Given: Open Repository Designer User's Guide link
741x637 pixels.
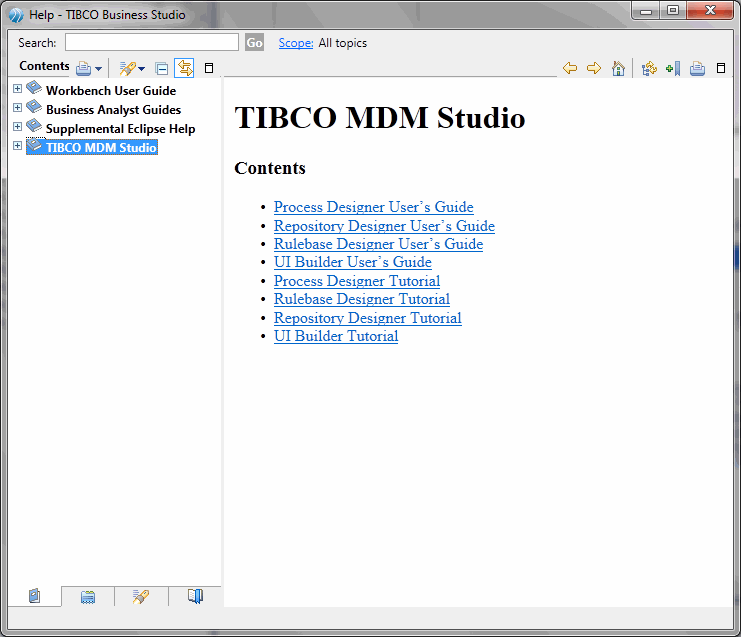Looking at the screenshot, I should click(x=384, y=226).
